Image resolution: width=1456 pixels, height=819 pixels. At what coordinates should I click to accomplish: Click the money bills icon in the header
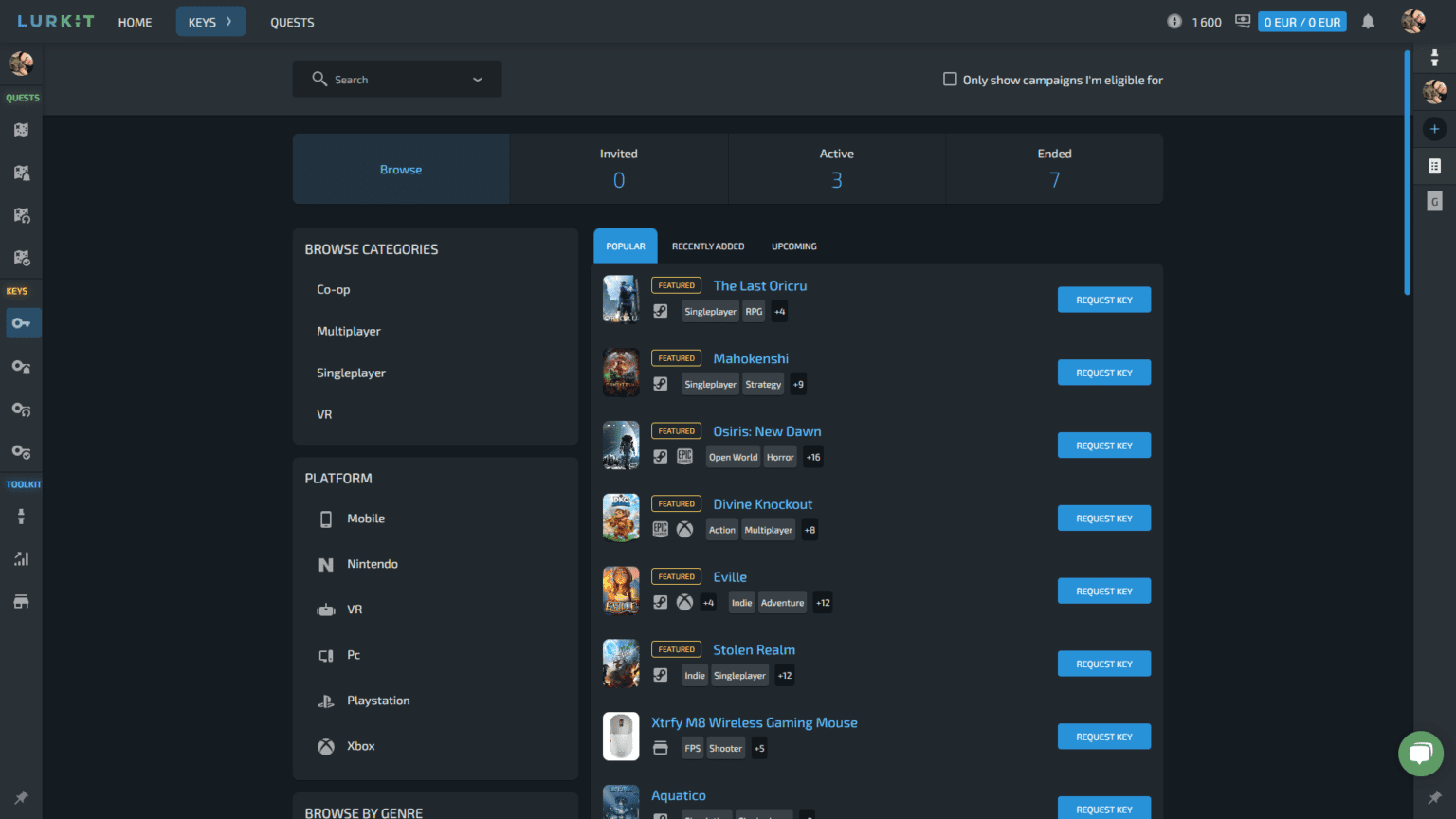(1242, 22)
